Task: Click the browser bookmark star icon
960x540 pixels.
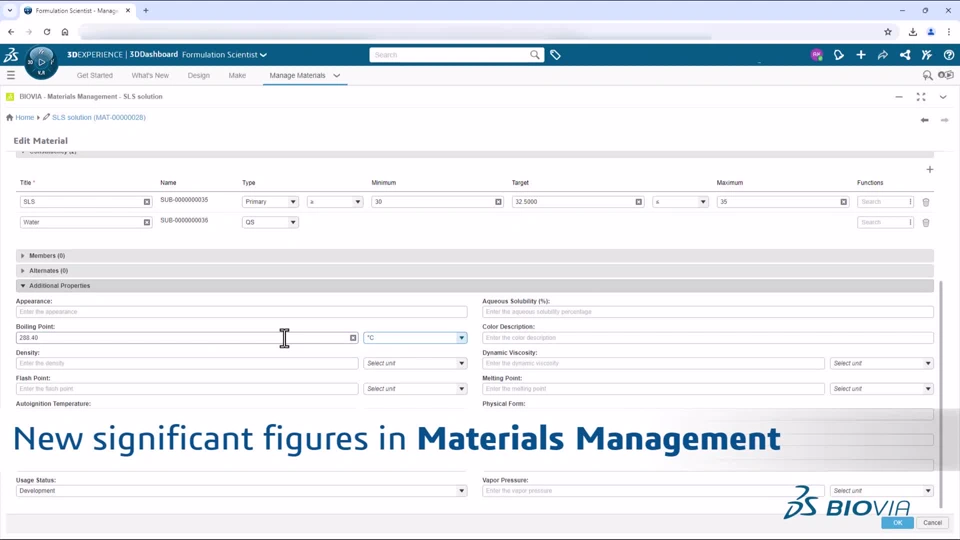Action: pyautogui.click(x=888, y=32)
